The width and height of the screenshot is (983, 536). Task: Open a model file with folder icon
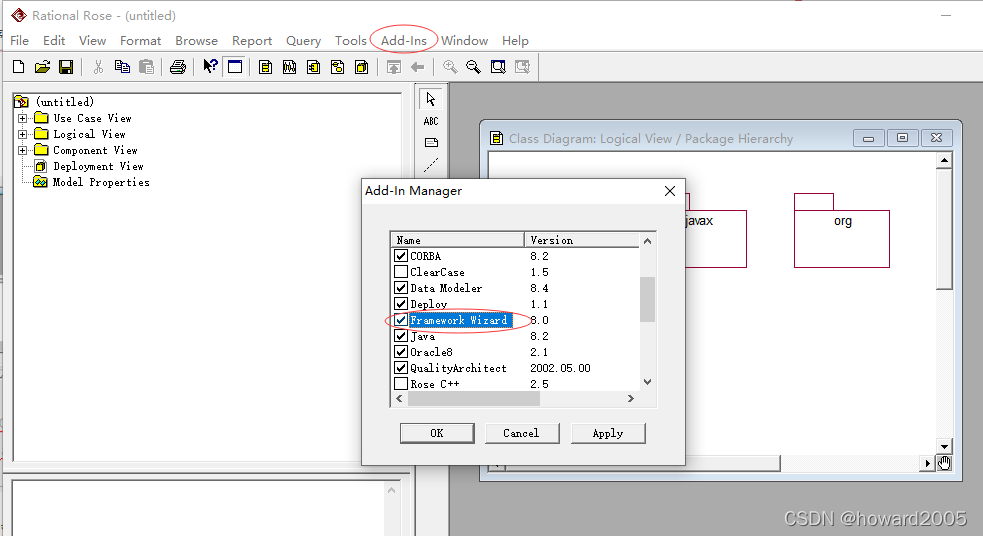click(42, 66)
